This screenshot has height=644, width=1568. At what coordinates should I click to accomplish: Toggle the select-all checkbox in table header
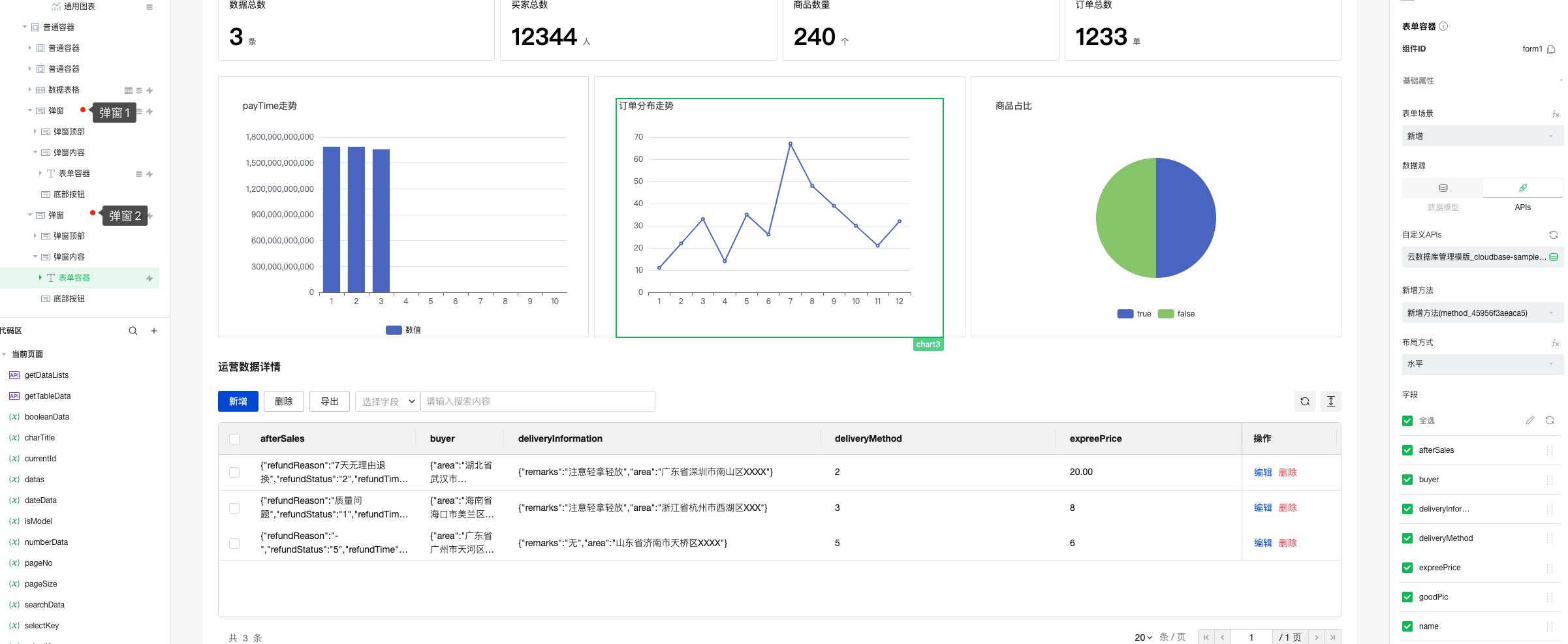(x=234, y=439)
